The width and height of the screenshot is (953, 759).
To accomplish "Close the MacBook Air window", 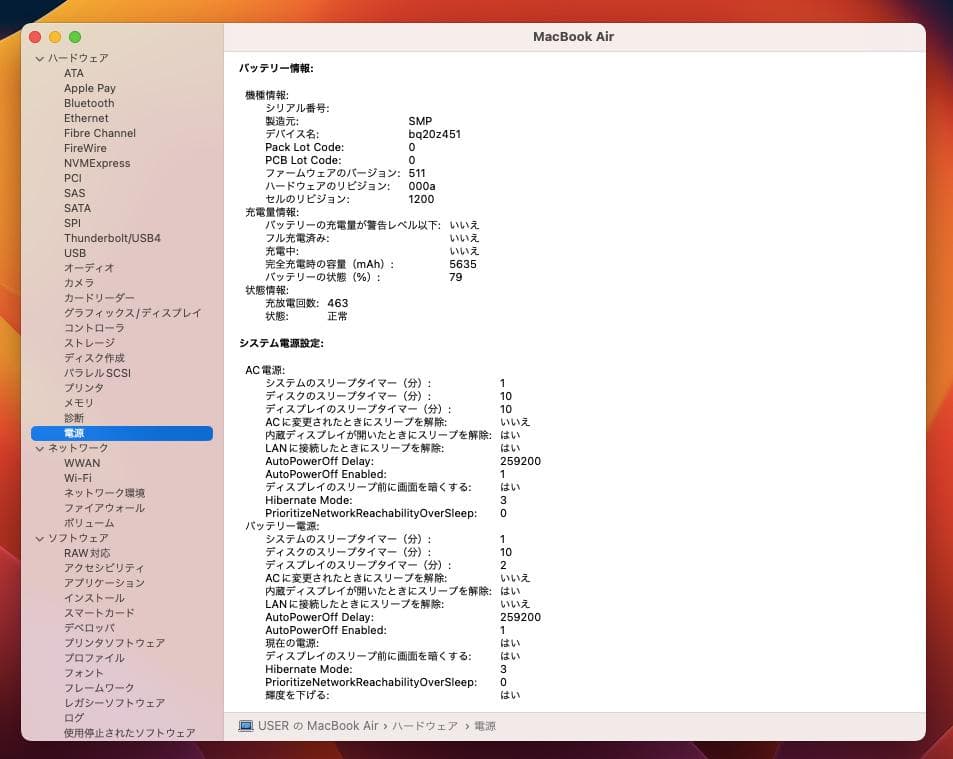I will click(35, 37).
